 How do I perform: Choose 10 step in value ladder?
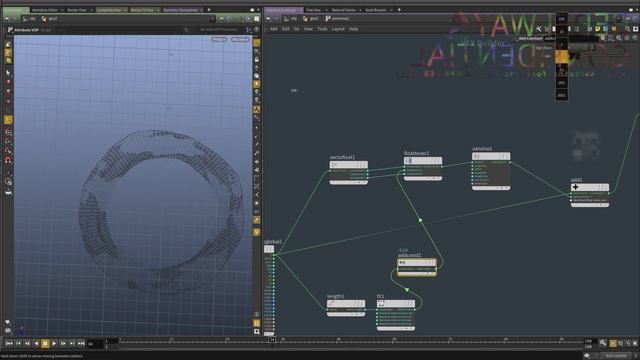(x=562, y=31)
